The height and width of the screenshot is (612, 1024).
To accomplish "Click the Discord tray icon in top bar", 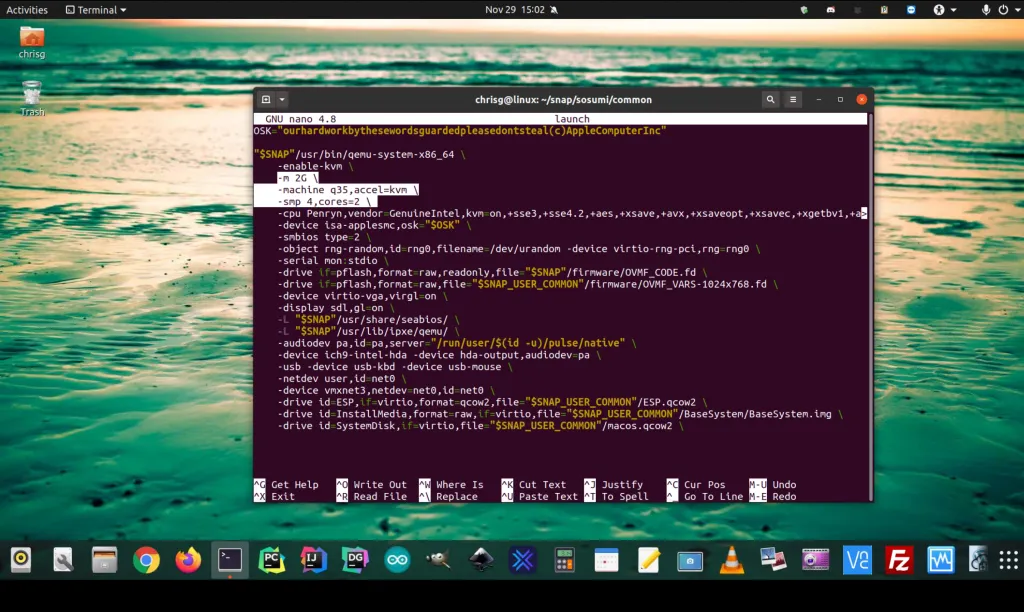I will point(831,10).
